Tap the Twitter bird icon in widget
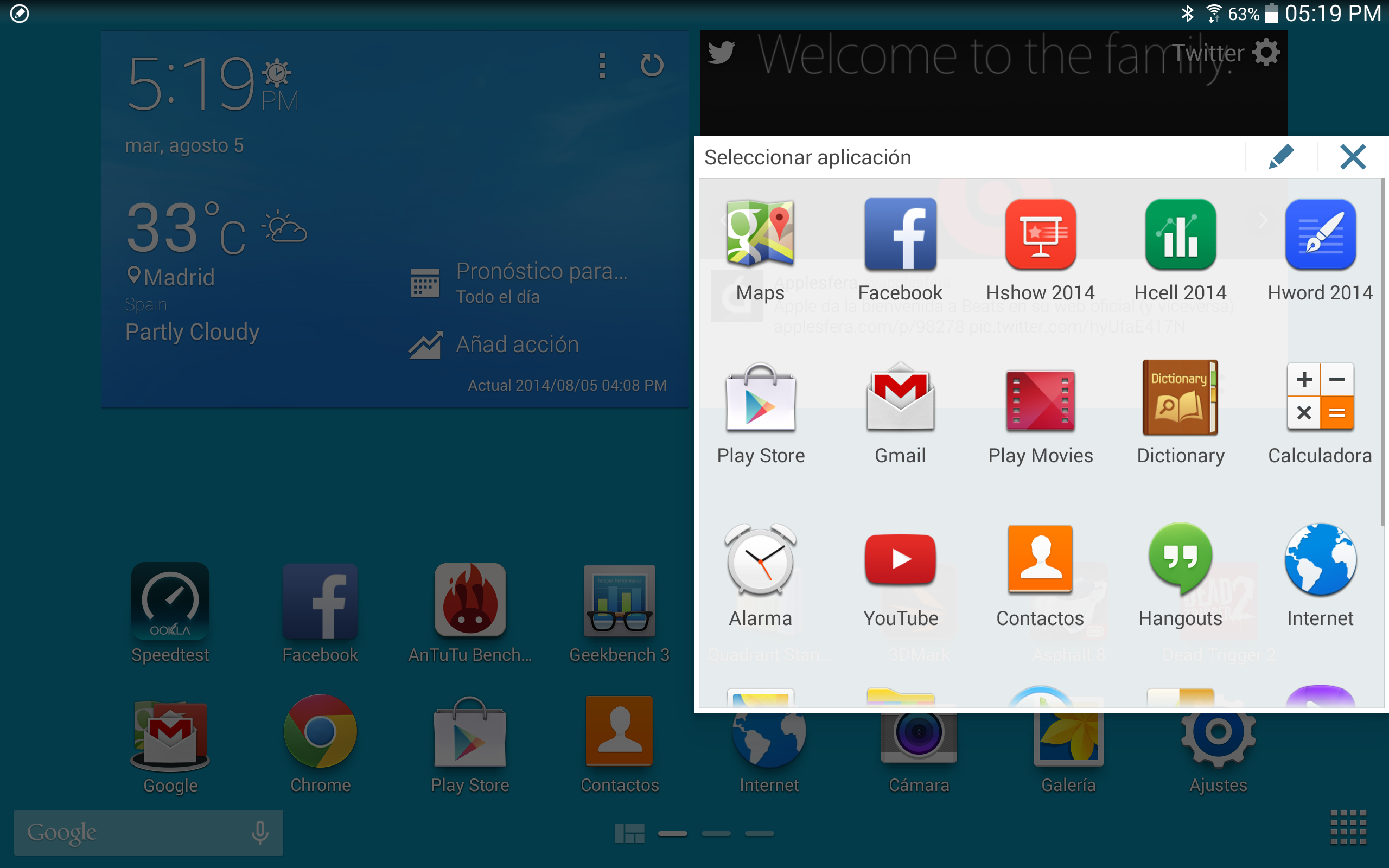Viewport: 1389px width, 868px height. coord(722,53)
